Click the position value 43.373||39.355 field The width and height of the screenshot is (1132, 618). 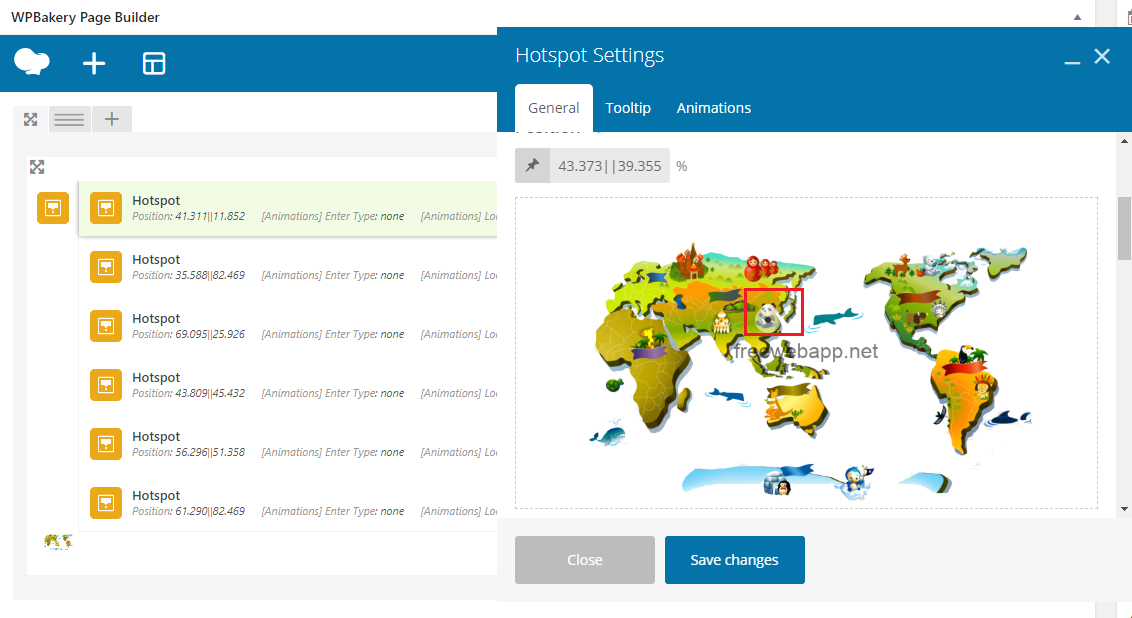tap(610, 165)
